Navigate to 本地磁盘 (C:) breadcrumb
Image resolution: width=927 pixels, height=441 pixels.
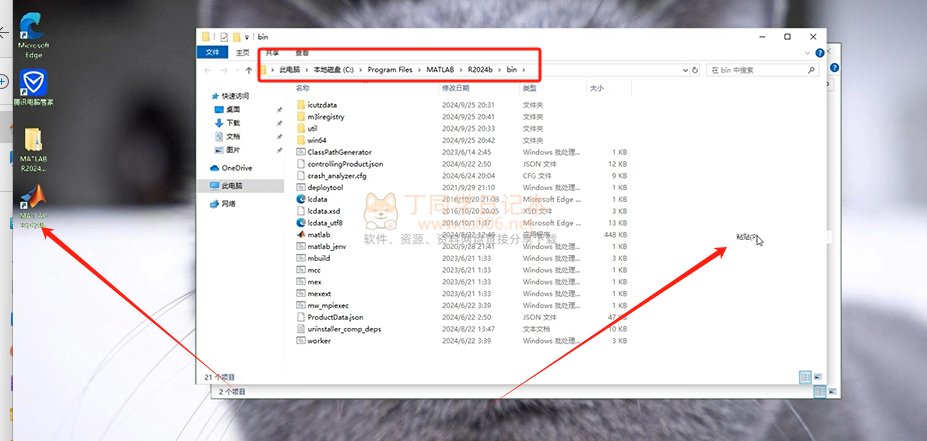click(333, 70)
